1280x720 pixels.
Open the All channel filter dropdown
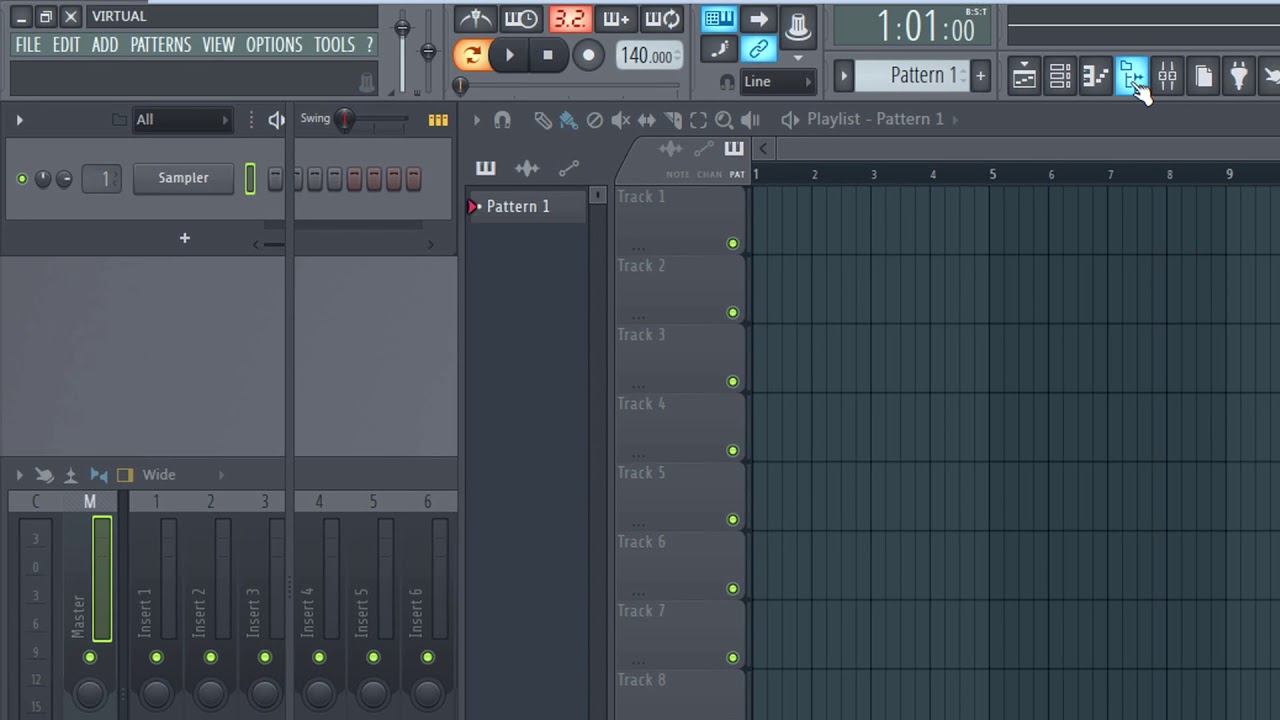(x=182, y=120)
